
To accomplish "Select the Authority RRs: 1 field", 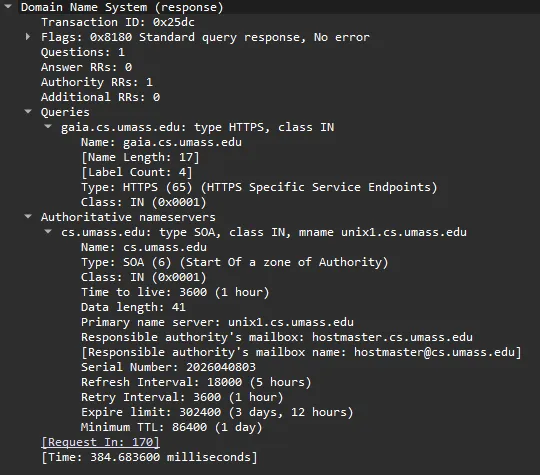I will [97, 82].
